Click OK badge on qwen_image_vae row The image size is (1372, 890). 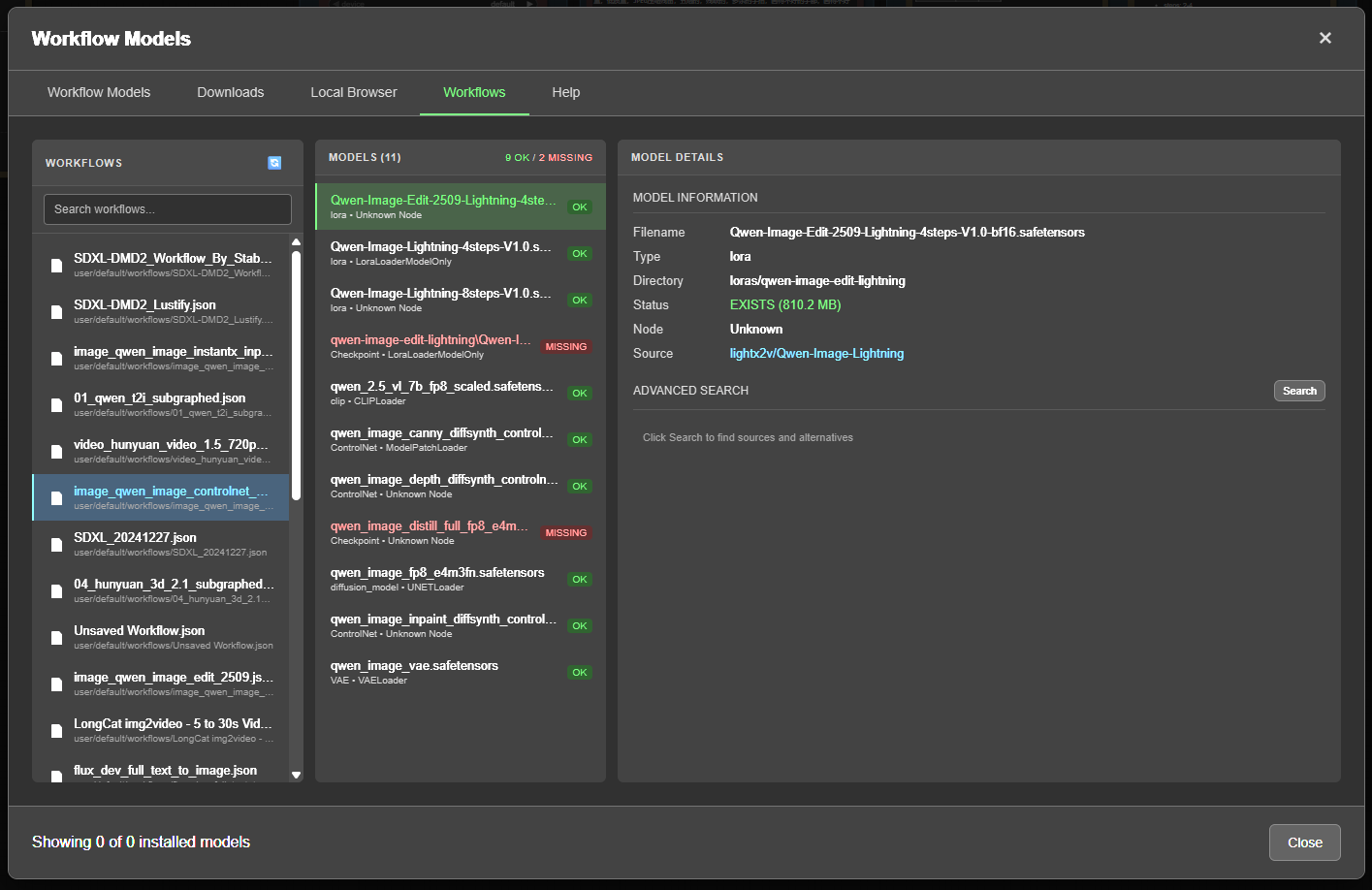click(x=580, y=673)
